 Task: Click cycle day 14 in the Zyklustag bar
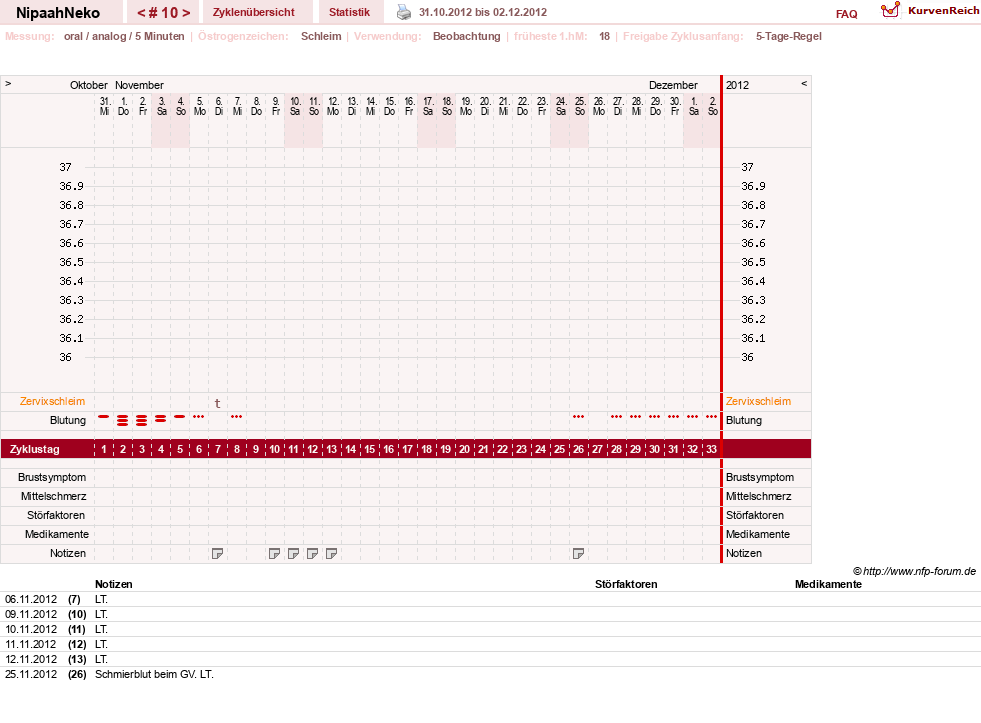(350, 449)
